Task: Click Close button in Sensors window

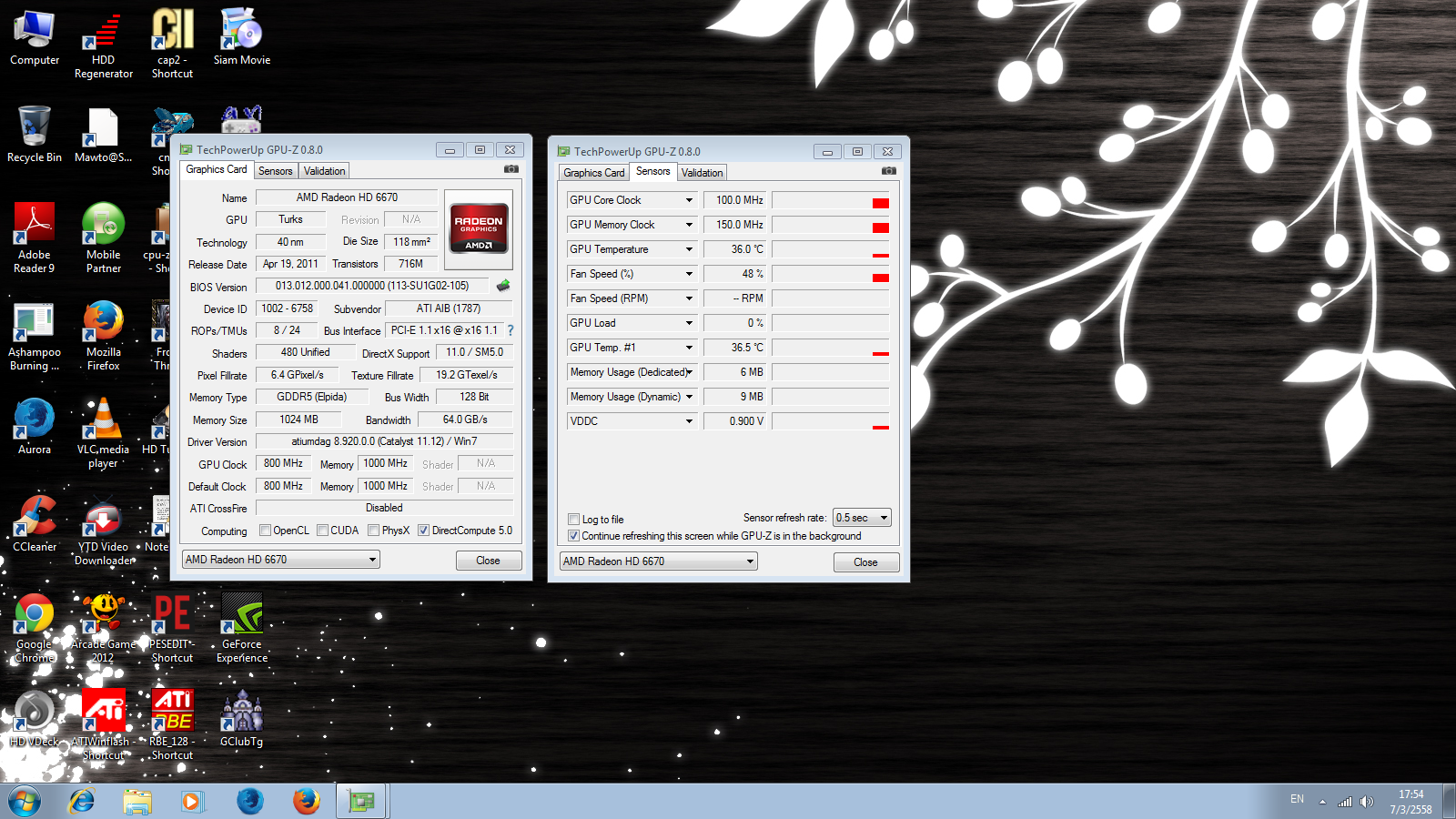Action: (865, 562)
